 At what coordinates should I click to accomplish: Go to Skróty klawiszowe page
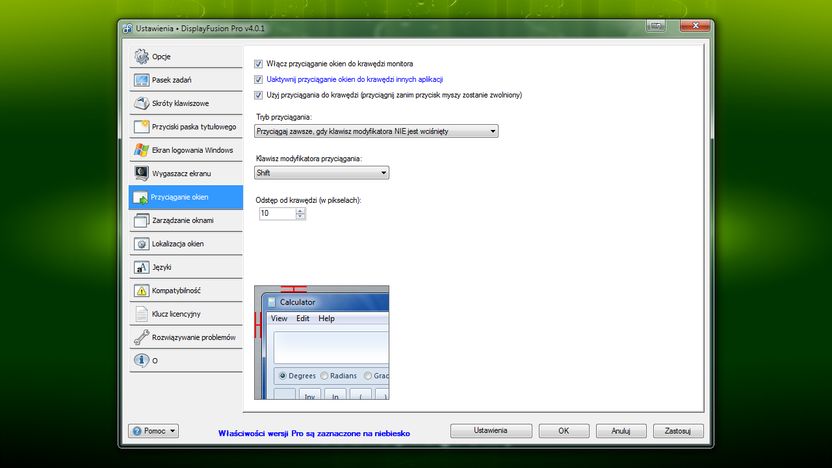(186, 103)
